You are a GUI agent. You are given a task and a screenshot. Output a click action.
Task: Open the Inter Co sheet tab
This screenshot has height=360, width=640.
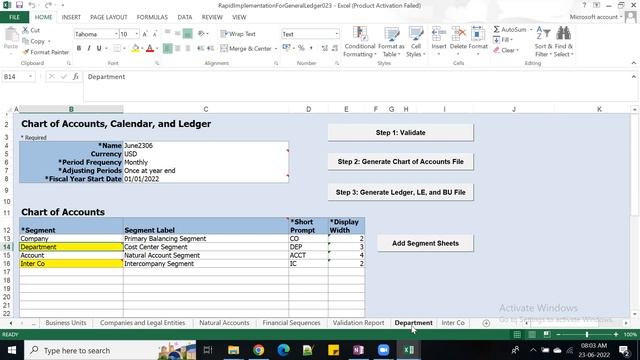[x=453, y=323]
